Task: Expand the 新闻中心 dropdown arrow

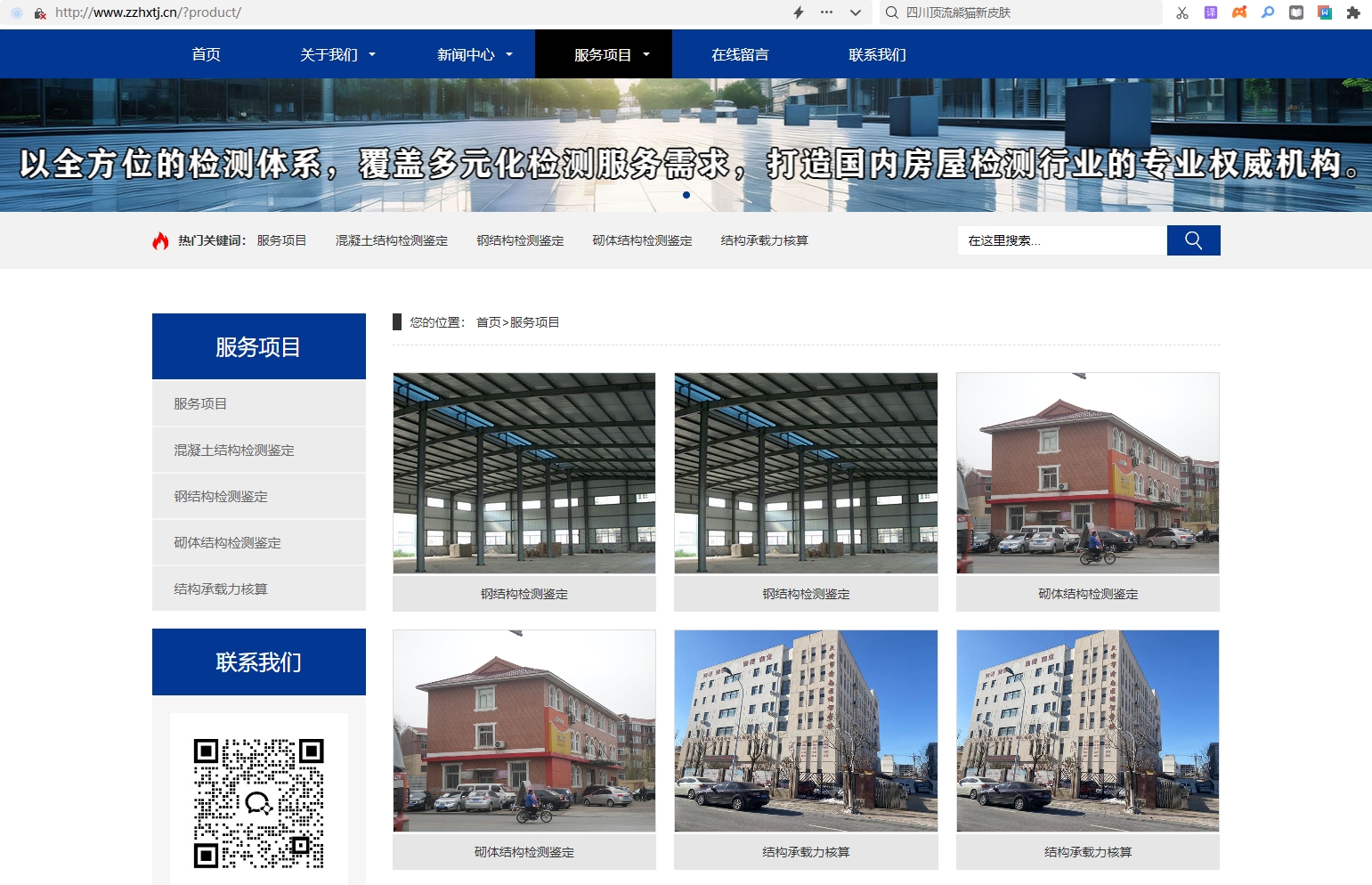Action: point(509,55)
